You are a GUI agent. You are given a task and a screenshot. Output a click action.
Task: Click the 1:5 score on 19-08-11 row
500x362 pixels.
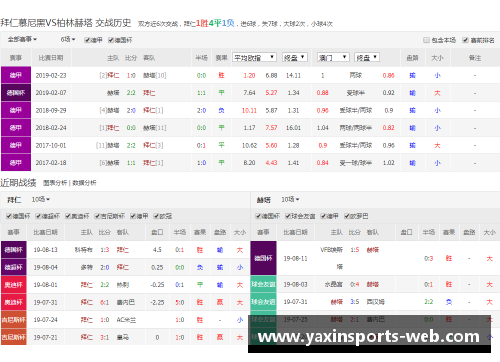tap(355, 250)
